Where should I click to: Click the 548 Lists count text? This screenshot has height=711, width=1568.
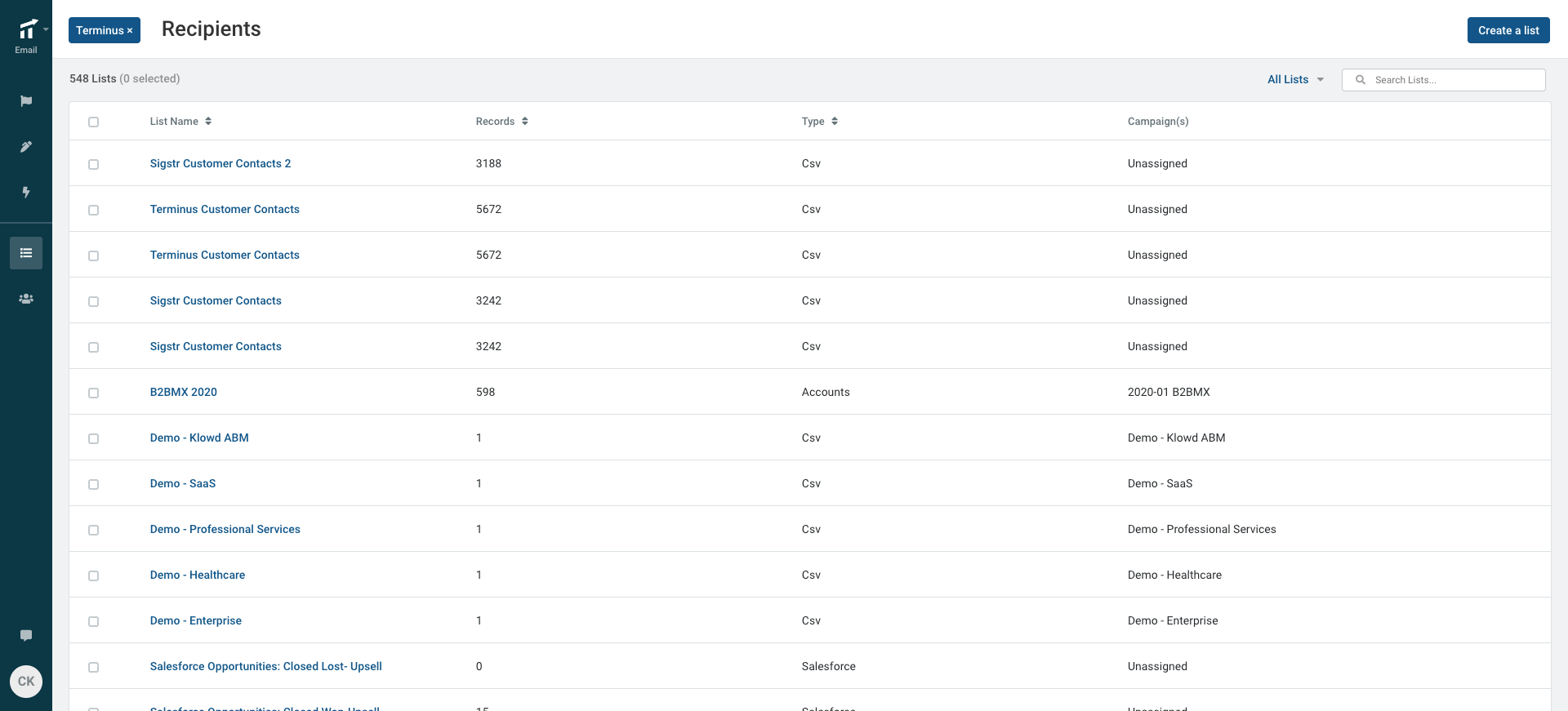click(x=93, y=78)
